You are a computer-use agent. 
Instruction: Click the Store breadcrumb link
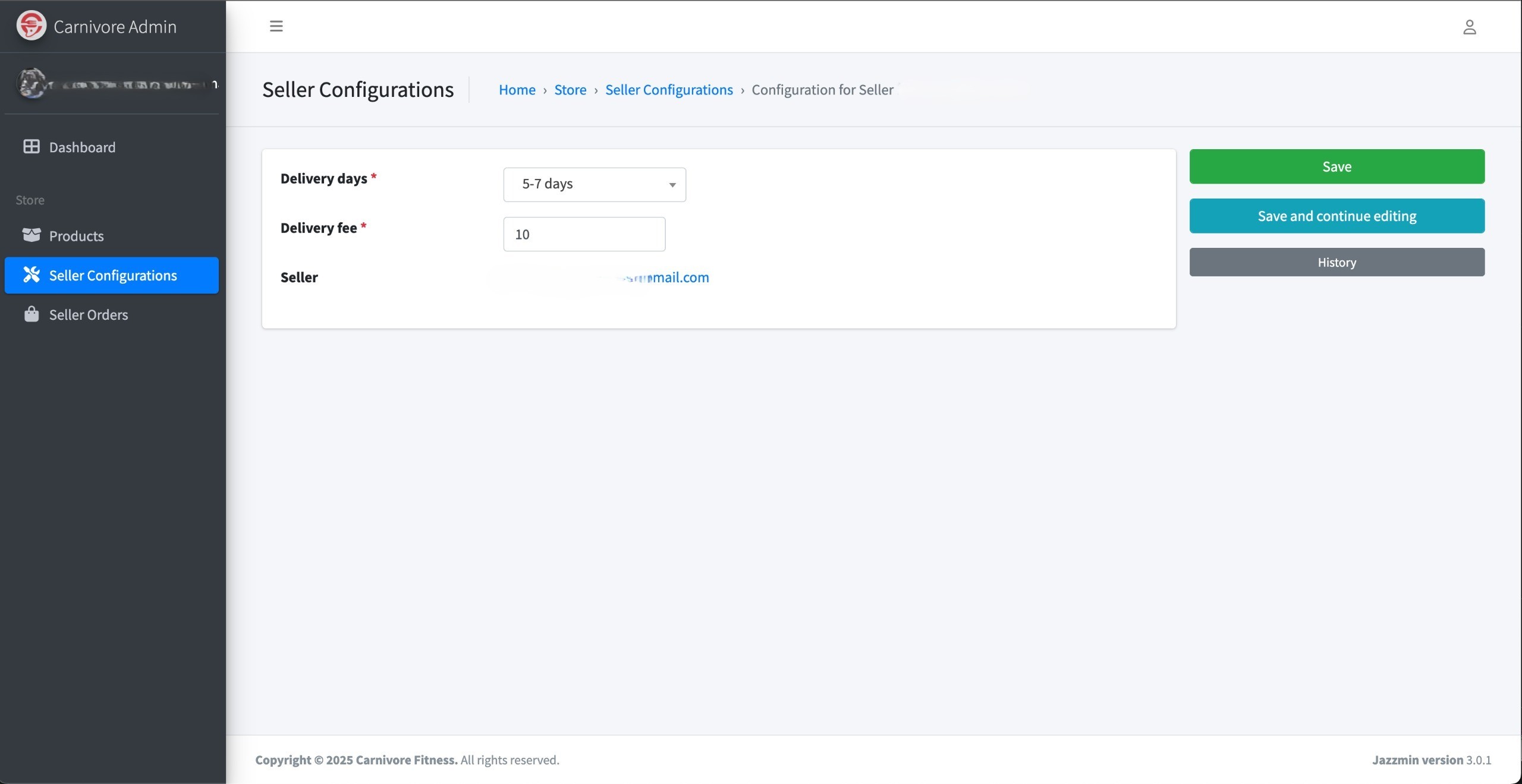[x=570, y=90]
